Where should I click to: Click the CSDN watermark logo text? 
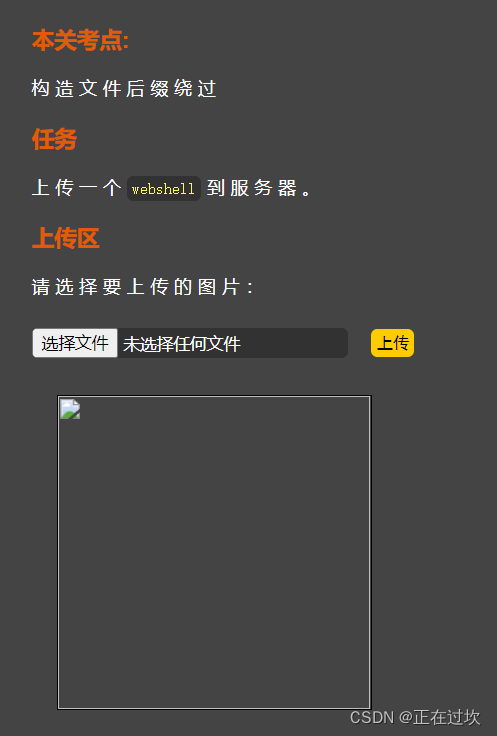tap(372, 717)
